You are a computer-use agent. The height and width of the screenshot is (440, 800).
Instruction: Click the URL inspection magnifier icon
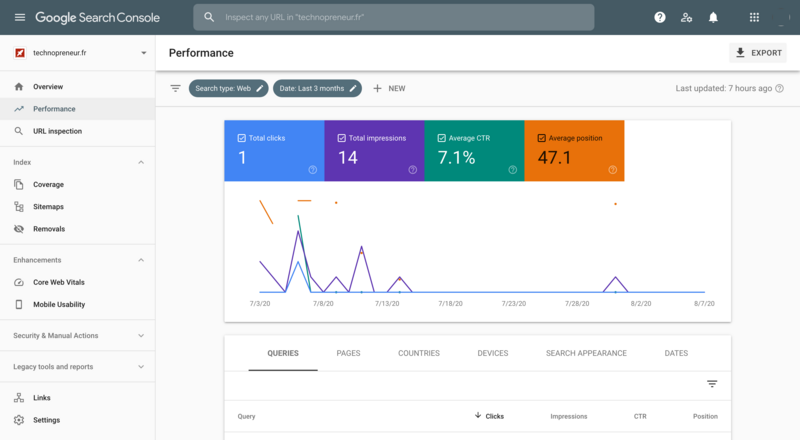click(19, 131)
